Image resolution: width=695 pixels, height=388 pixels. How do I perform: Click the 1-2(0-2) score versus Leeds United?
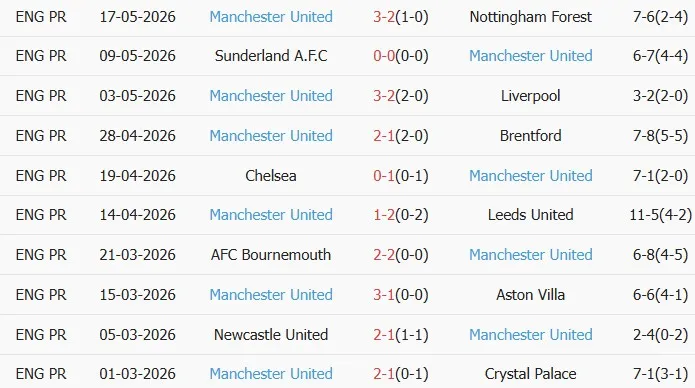(x=401, y=215)
